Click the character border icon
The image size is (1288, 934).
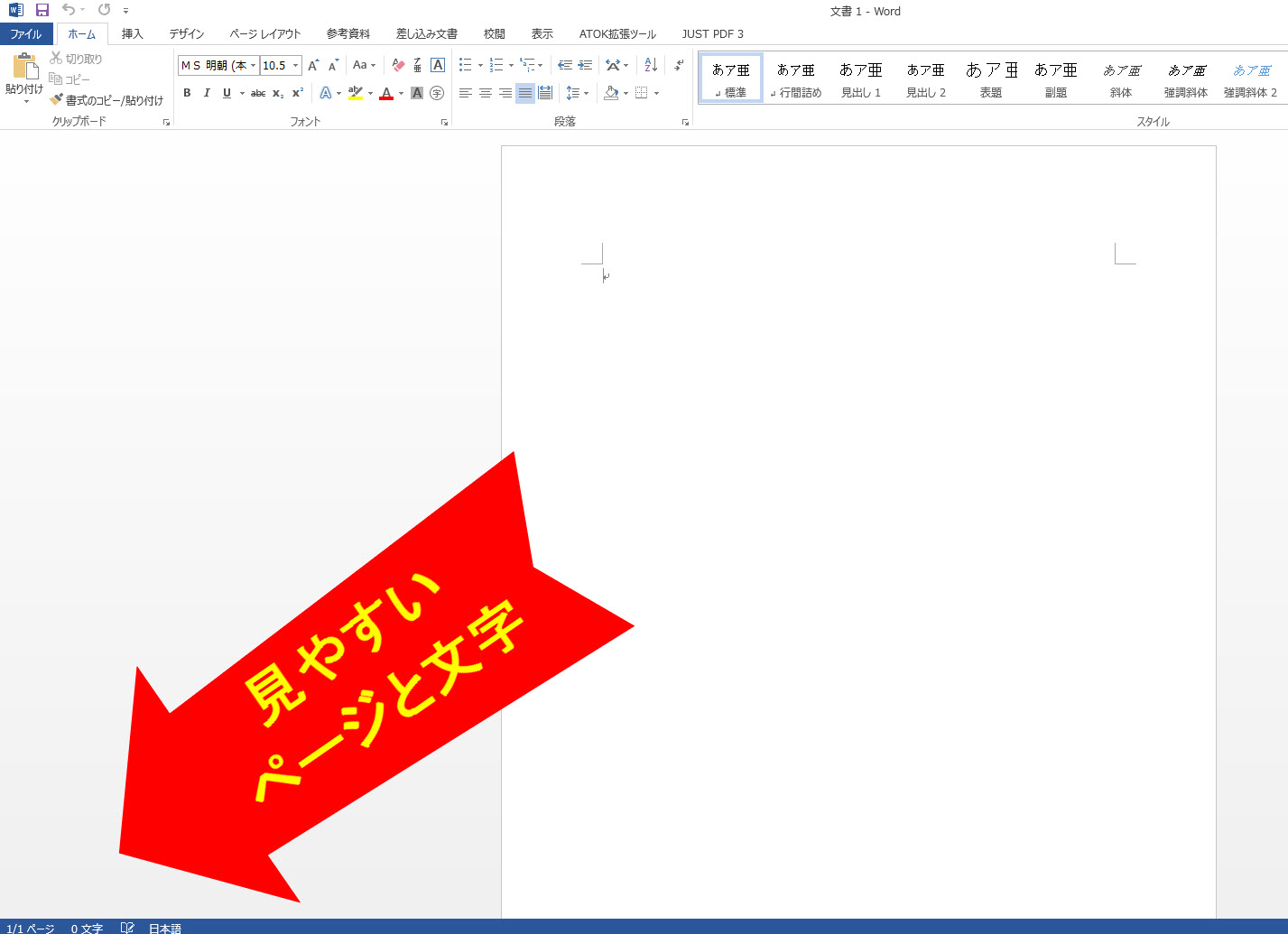[438, 66]
